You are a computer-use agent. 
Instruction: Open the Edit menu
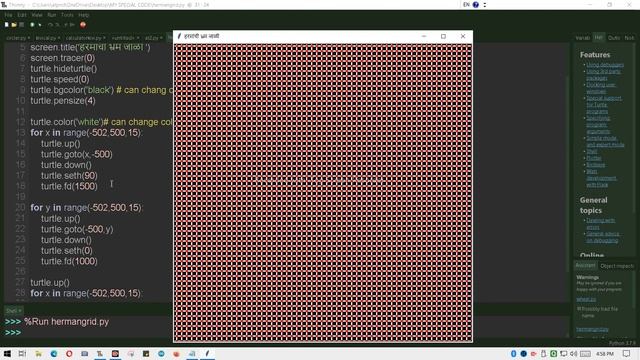point(22,15)
